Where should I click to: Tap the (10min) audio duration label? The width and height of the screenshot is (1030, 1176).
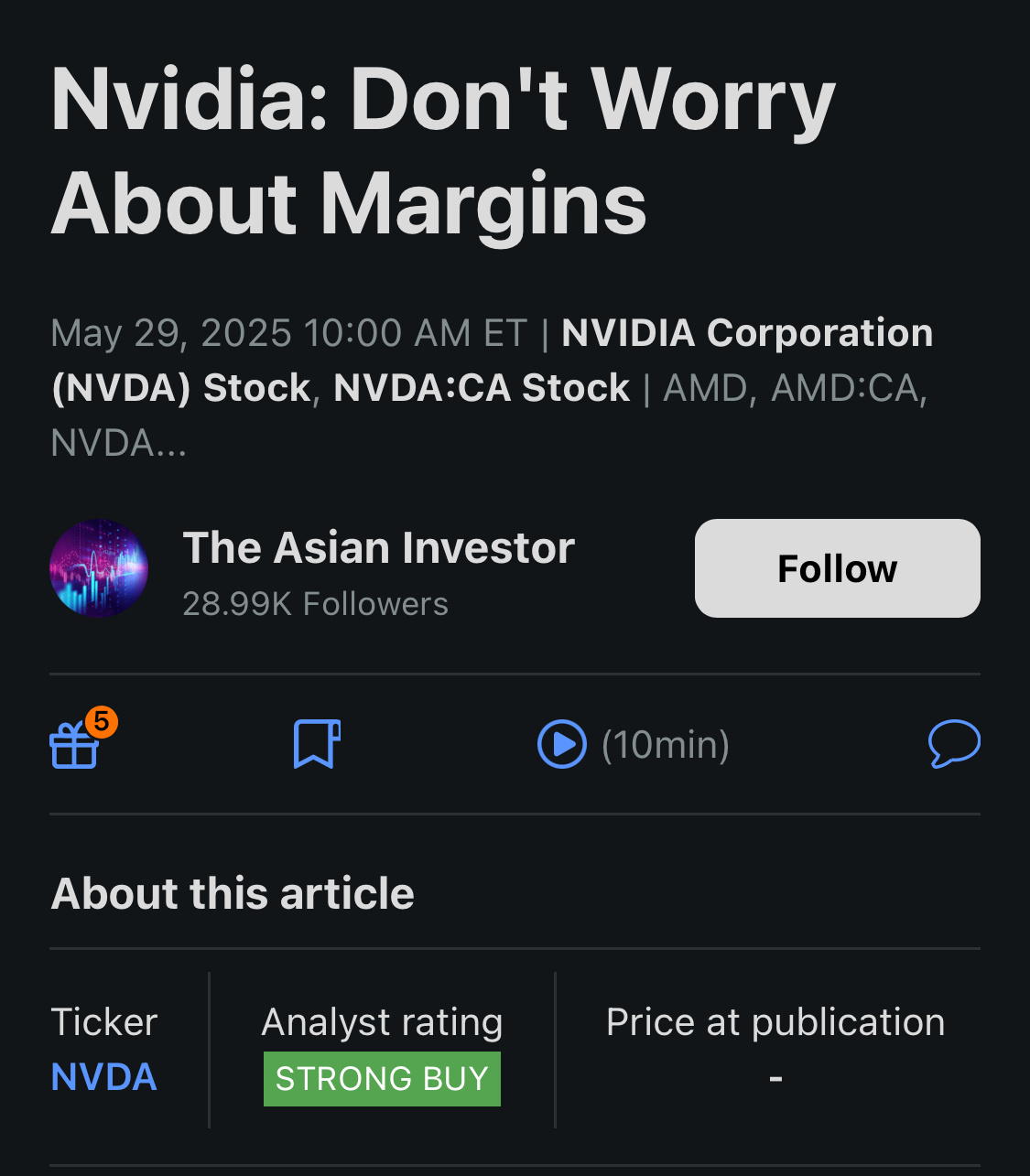coord(666,745)
